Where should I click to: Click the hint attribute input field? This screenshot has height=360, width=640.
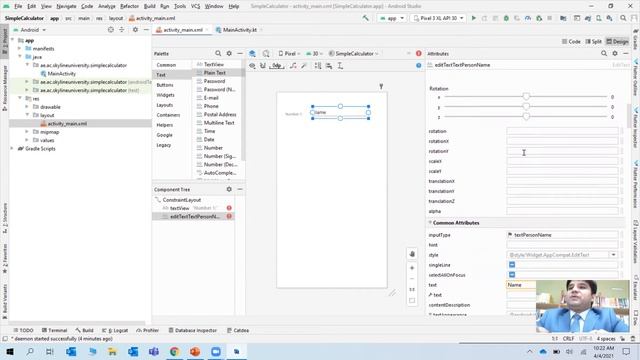point(562,245)
